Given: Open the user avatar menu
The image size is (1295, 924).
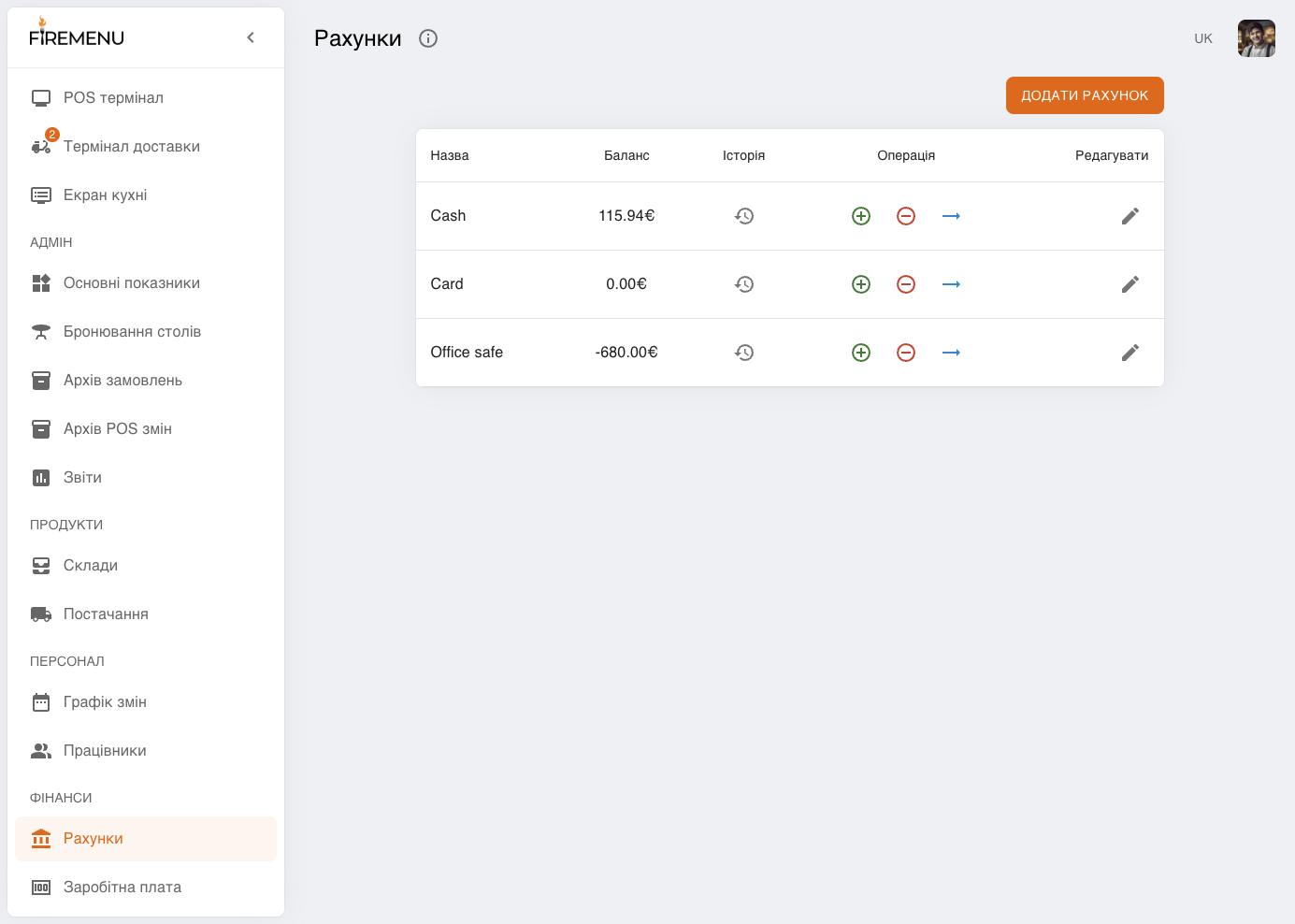Looking at the screenshot, I should pyautogui.click(x=1257, y=38).
